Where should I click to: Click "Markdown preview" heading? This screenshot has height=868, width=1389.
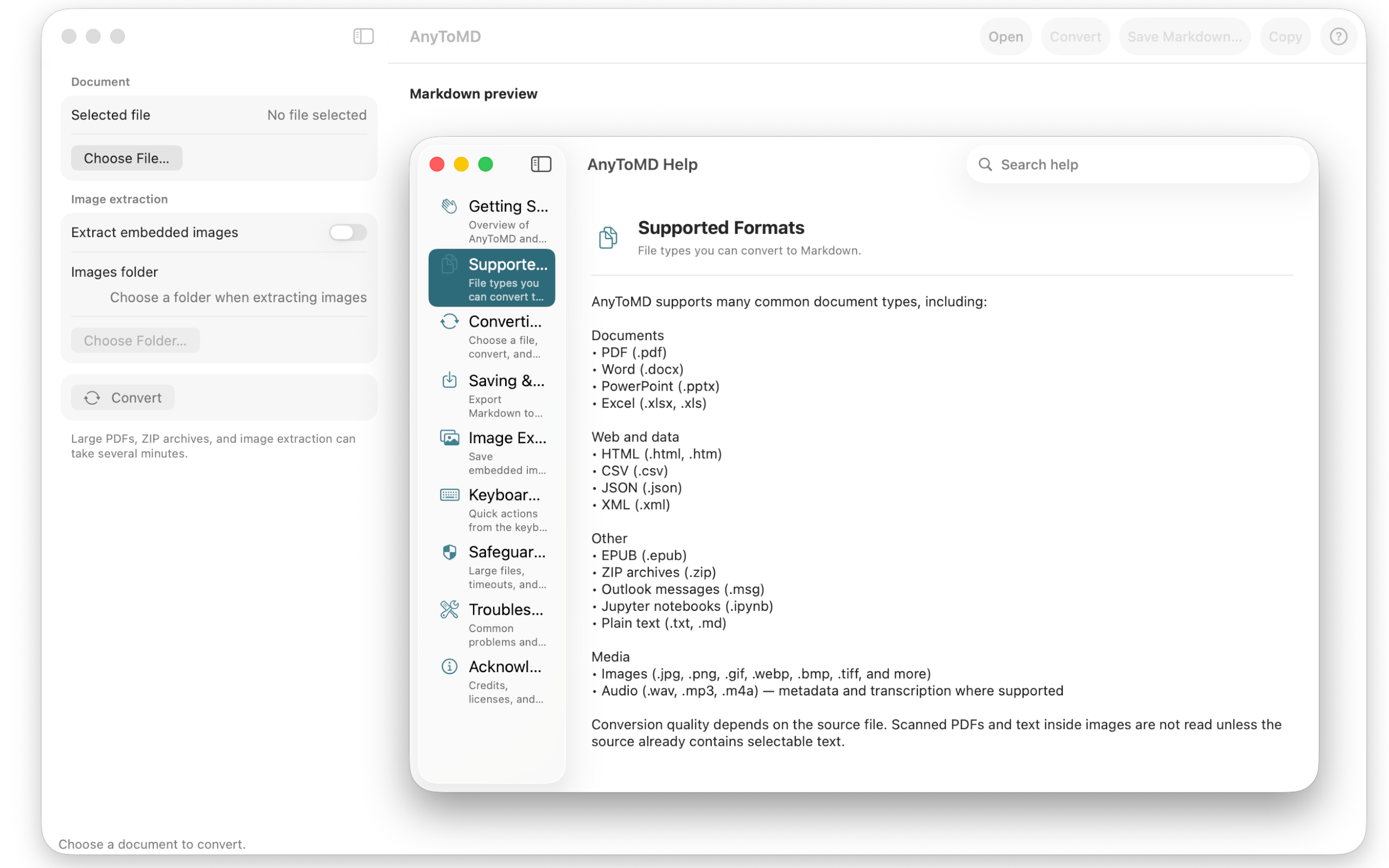(474, 93)
